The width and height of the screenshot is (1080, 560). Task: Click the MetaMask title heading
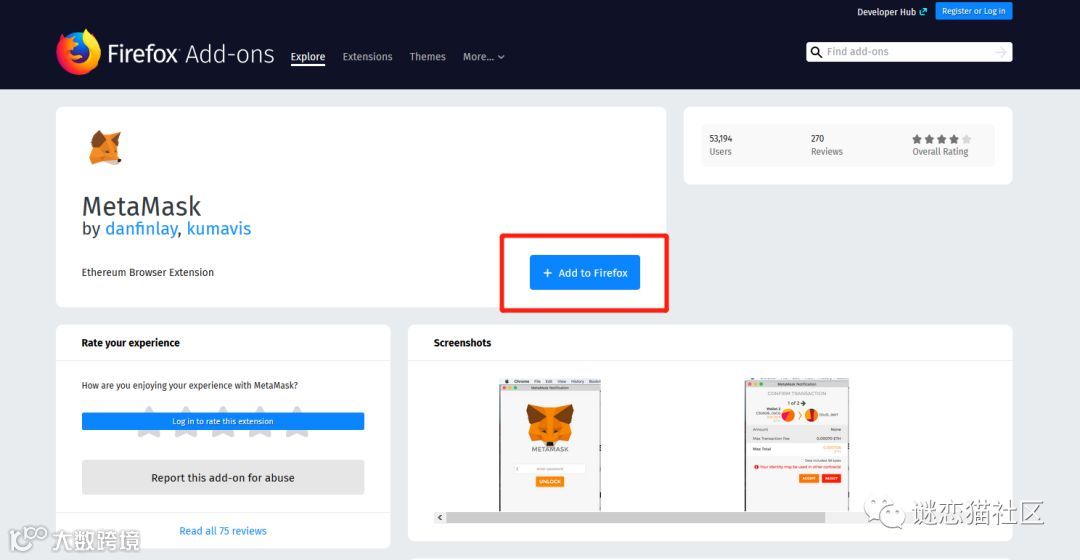point(141,206)
